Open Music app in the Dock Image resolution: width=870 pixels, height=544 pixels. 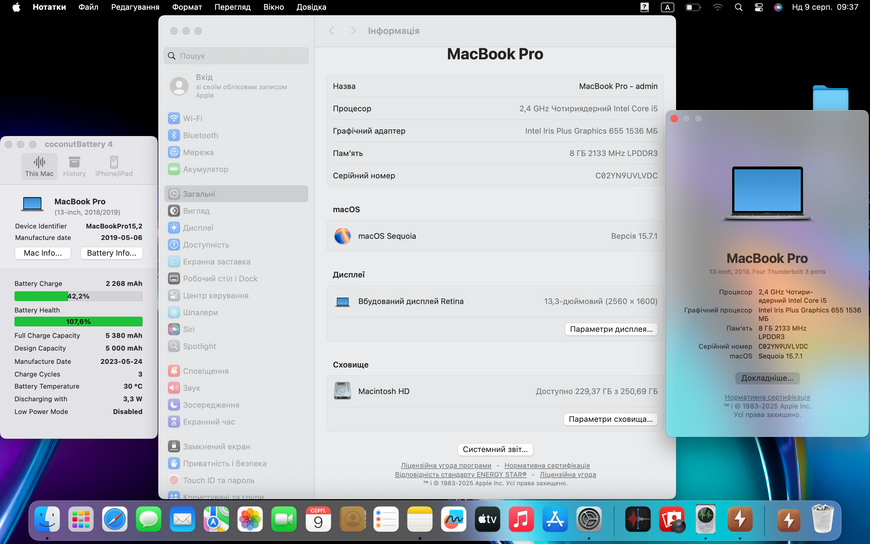[x=521, y=520]
